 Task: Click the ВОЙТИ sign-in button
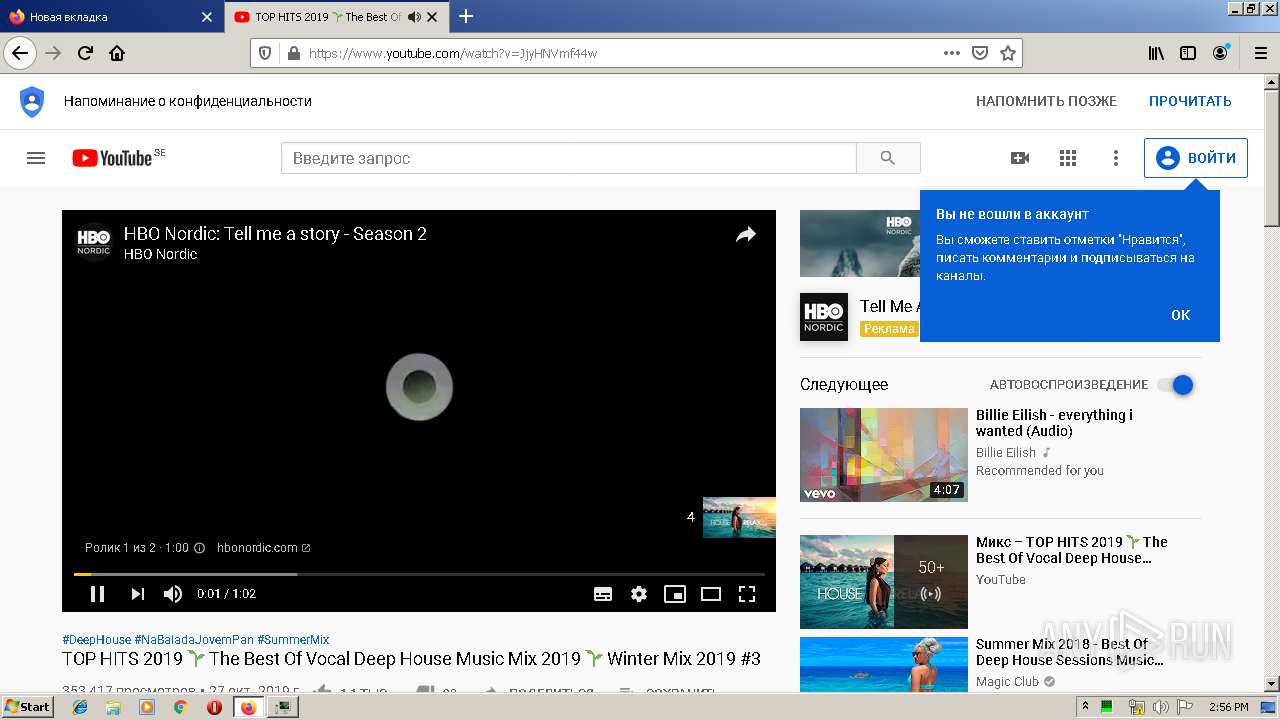click(x=1196, y=158)
